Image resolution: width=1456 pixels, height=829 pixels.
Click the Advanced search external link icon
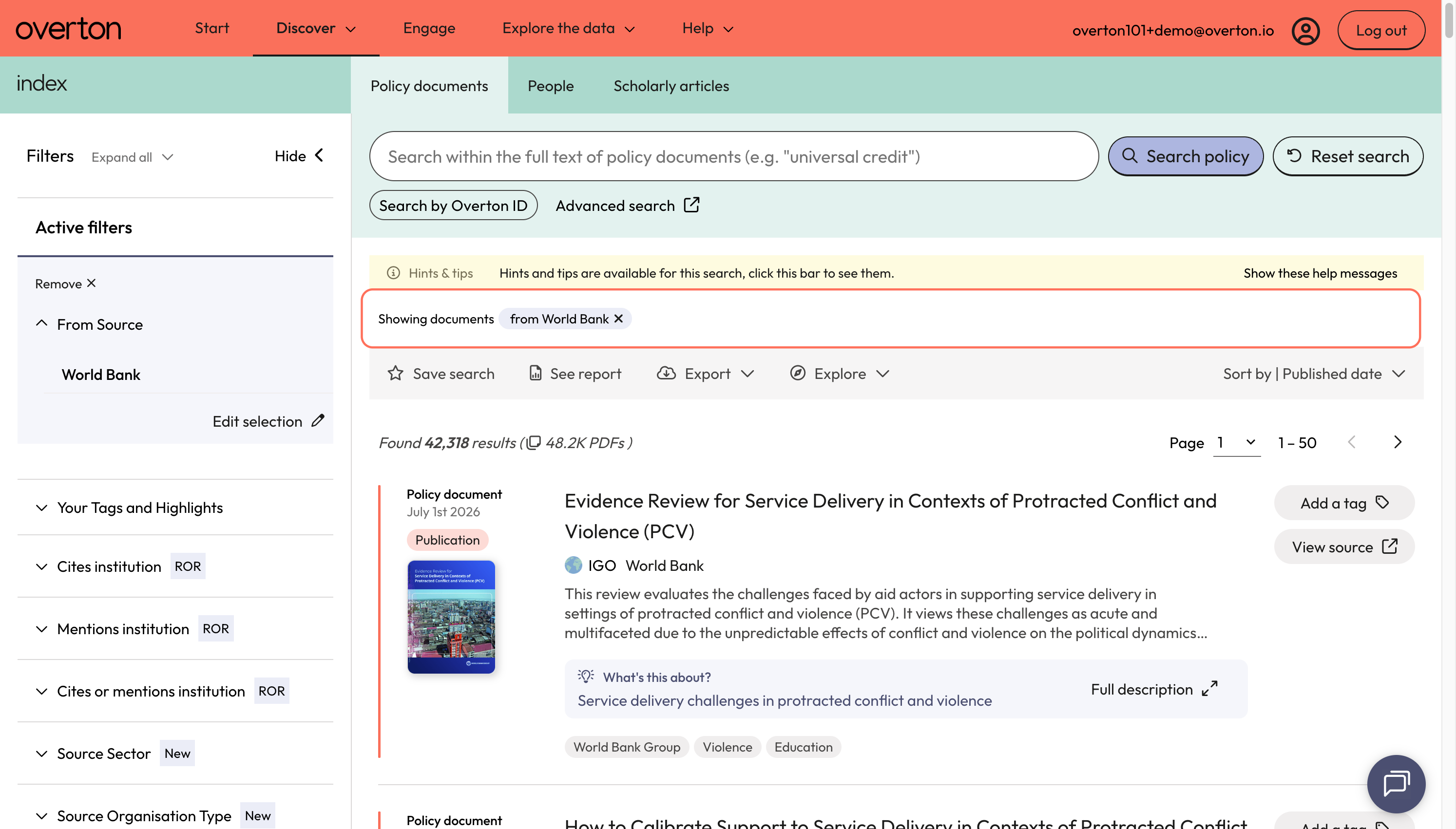click(691, 205)
